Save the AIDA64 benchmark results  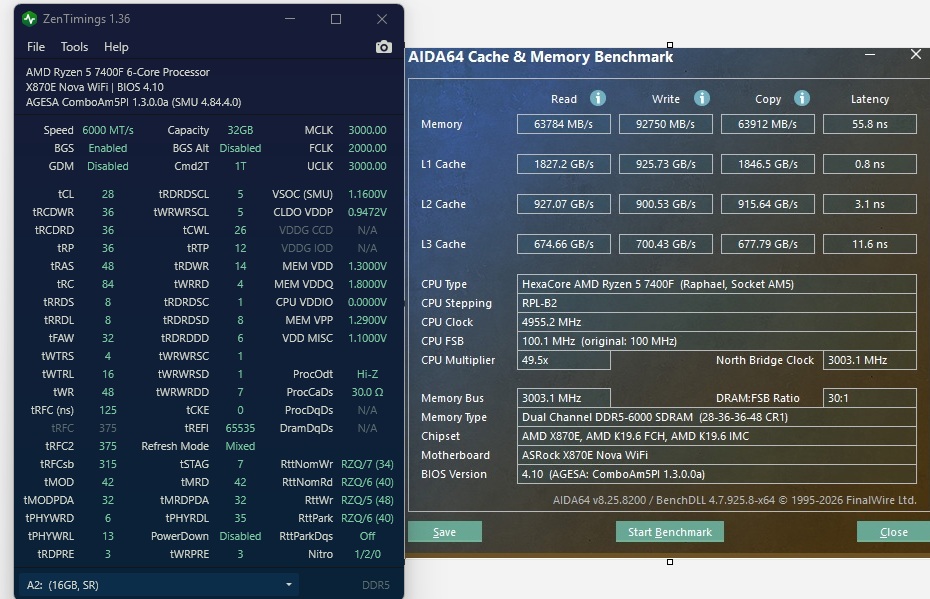tap(444, 532)
